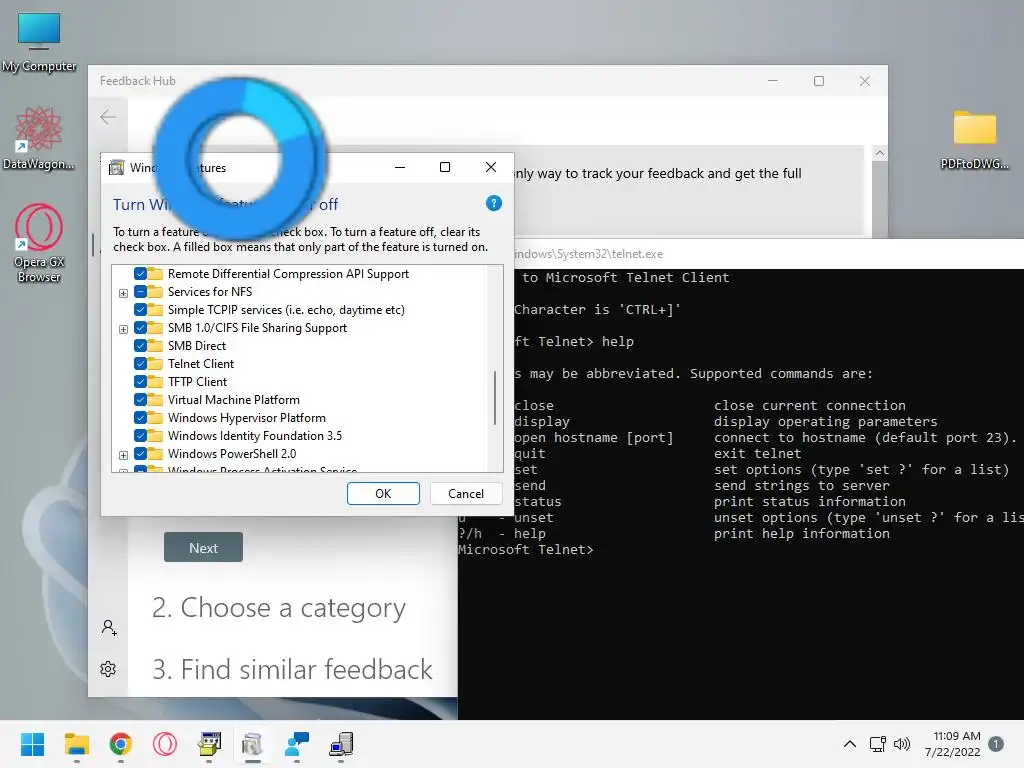Select the Virtual Machine Platform label

[234, 400]
